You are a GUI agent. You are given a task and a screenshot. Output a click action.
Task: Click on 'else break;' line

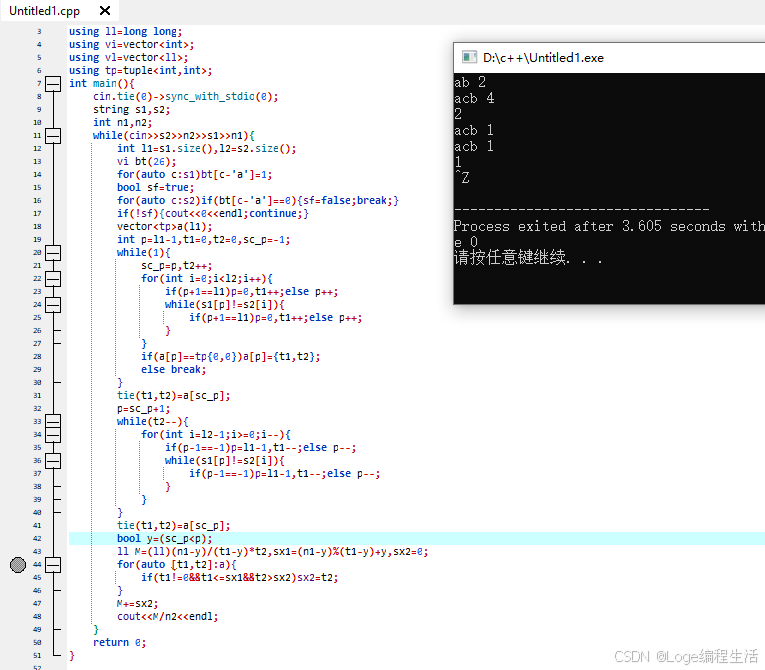pyautogui.click(x=174, y=370)
